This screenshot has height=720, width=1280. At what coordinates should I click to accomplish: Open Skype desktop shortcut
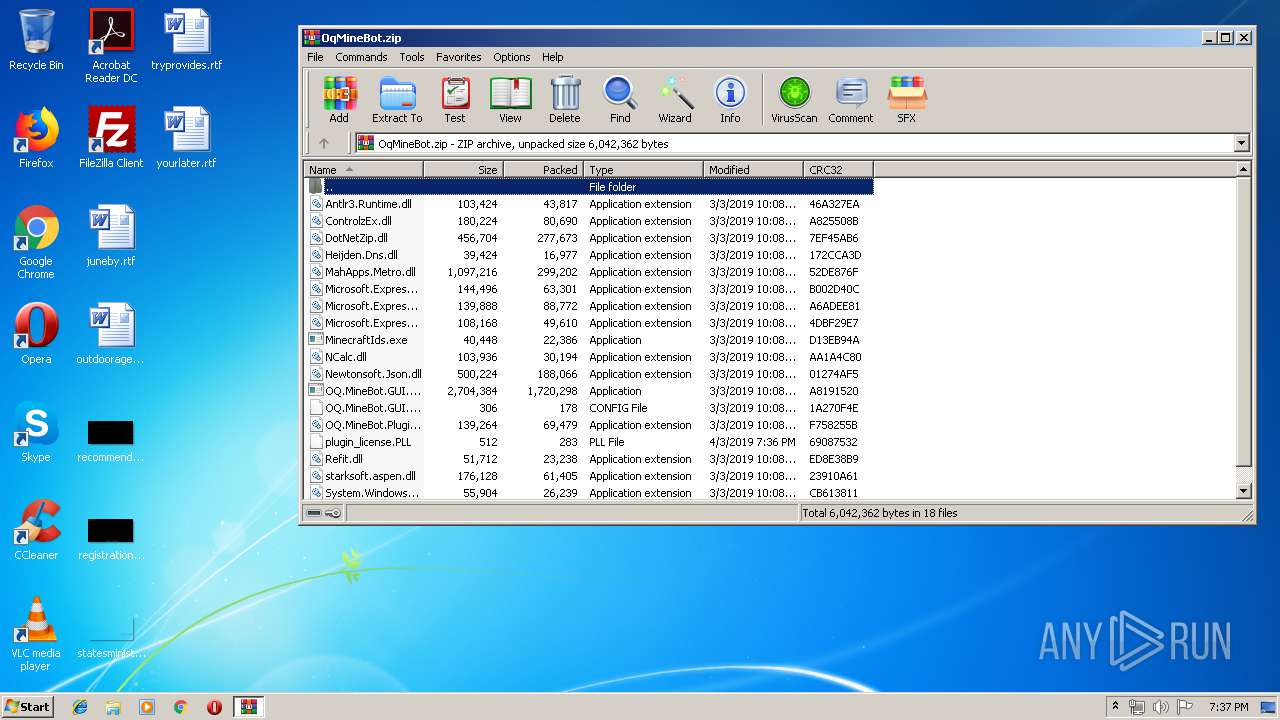click(x=36, y=432)
